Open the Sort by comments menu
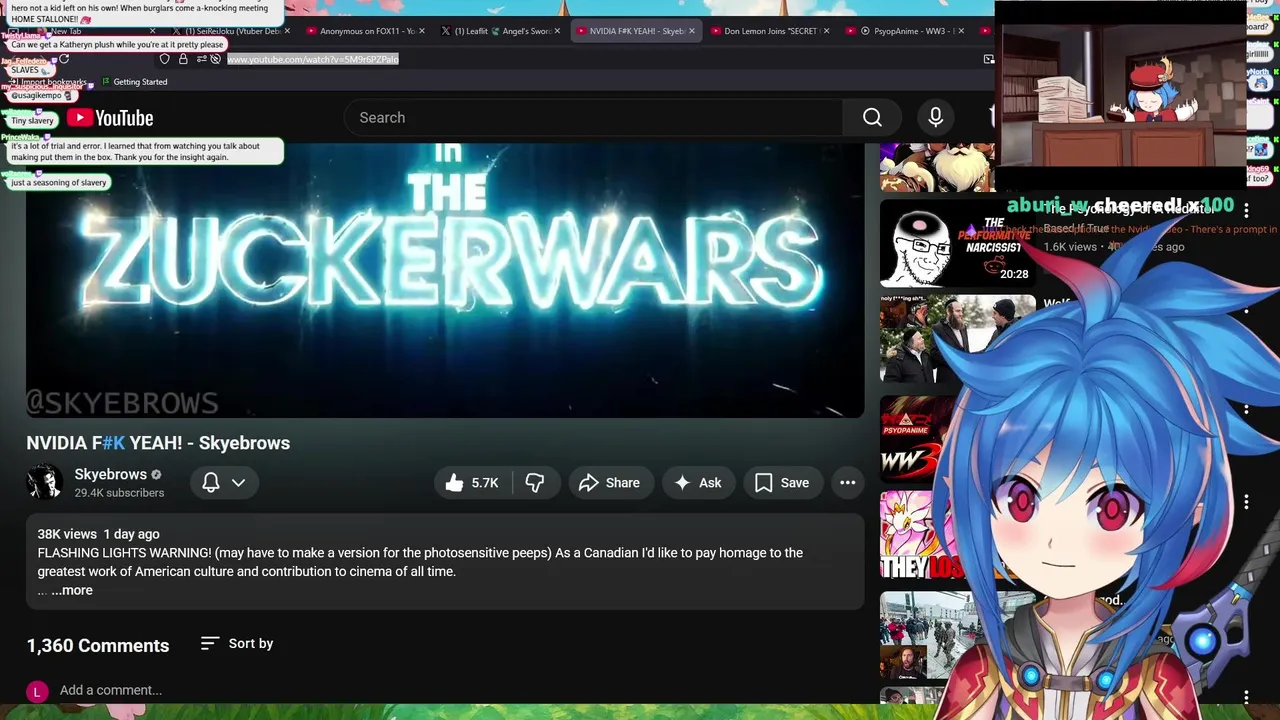1280x720 pixels. tap(237, 644)
